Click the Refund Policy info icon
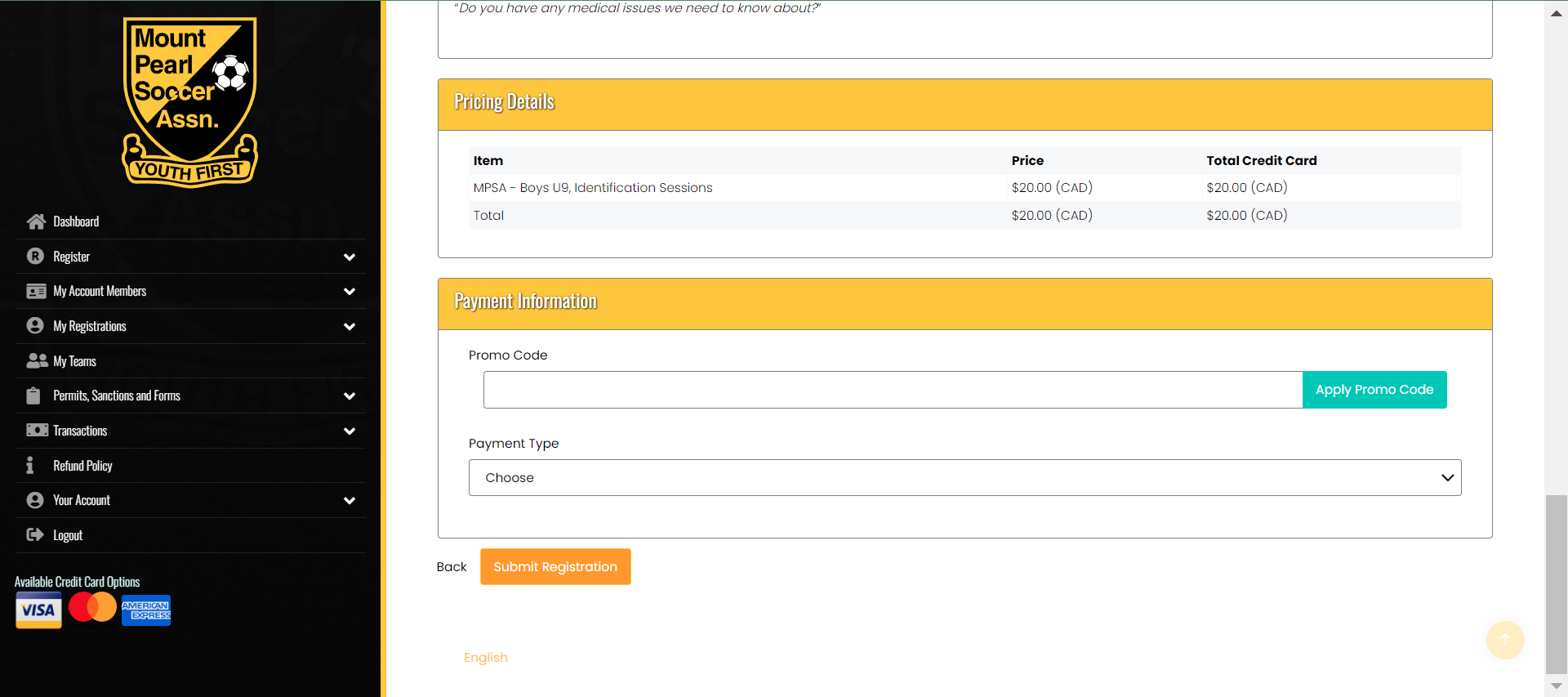Viewport: 1568px width, 697px height. (30, 465)
